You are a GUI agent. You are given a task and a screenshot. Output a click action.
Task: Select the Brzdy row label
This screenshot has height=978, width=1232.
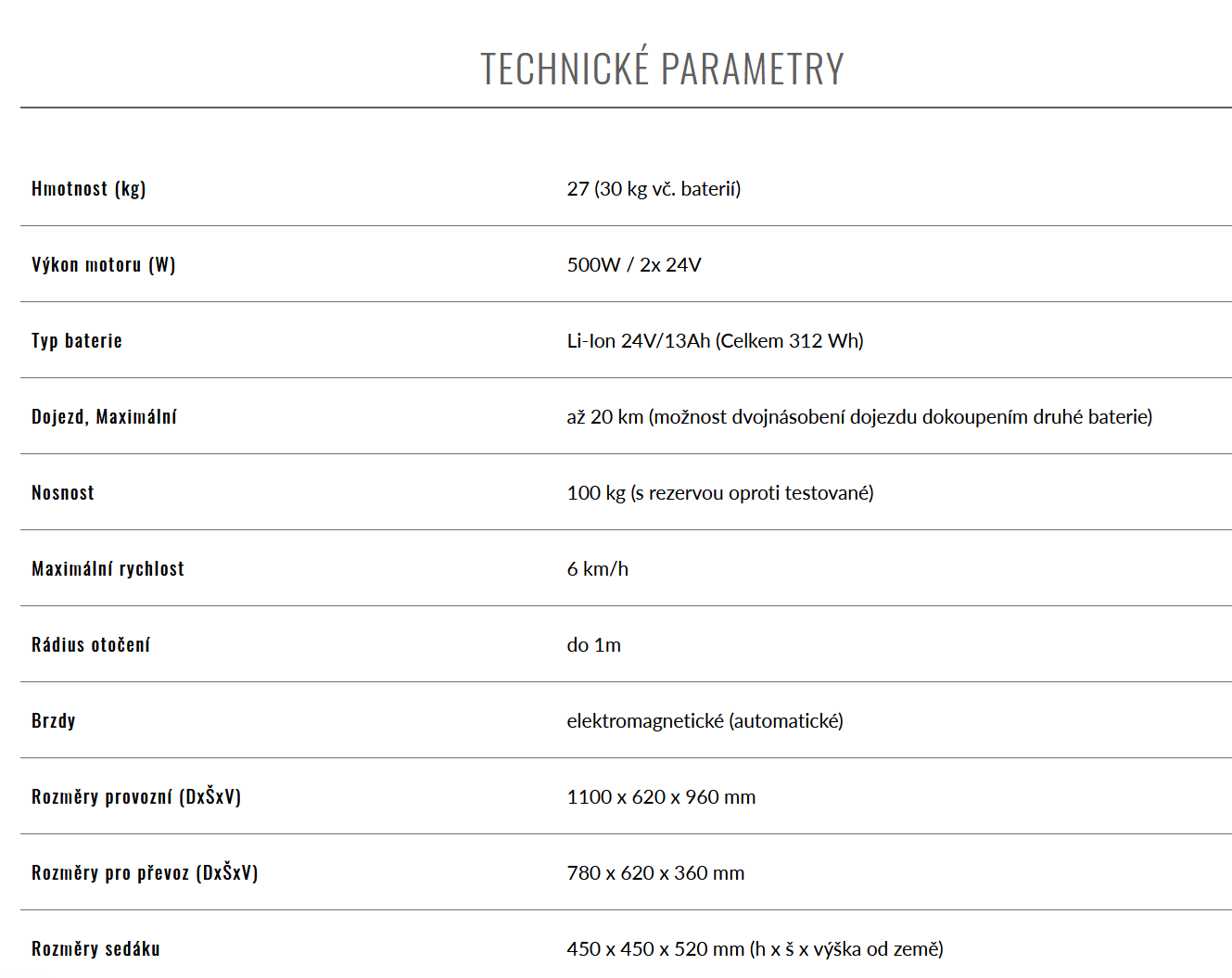[x=54, y=720]
